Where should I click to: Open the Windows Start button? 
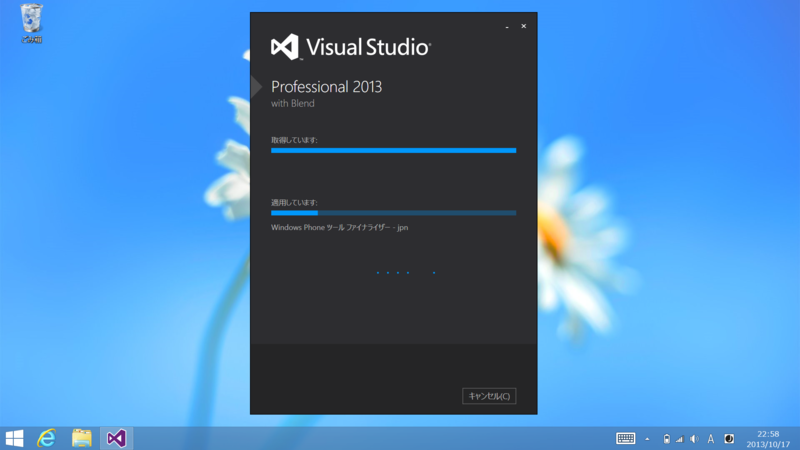(14, 438)
